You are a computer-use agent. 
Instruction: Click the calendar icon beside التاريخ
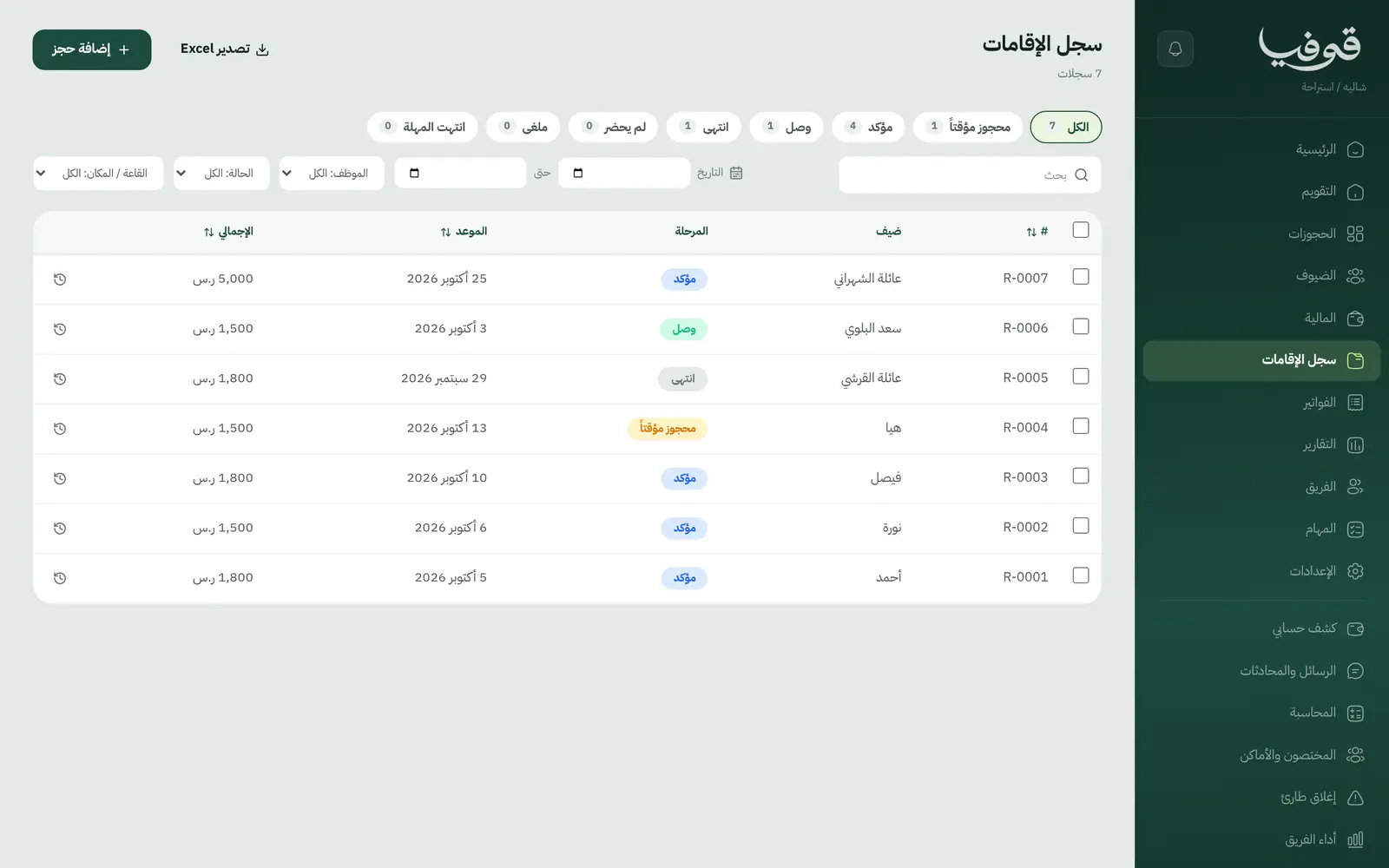(x=736, y=173)
